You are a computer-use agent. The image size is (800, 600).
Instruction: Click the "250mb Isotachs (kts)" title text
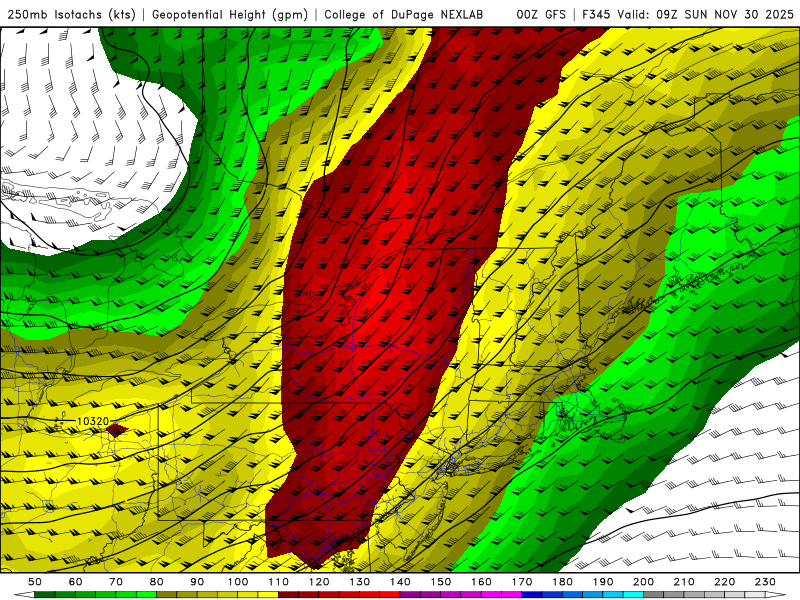pyautogui.click(x=71, y=14)
